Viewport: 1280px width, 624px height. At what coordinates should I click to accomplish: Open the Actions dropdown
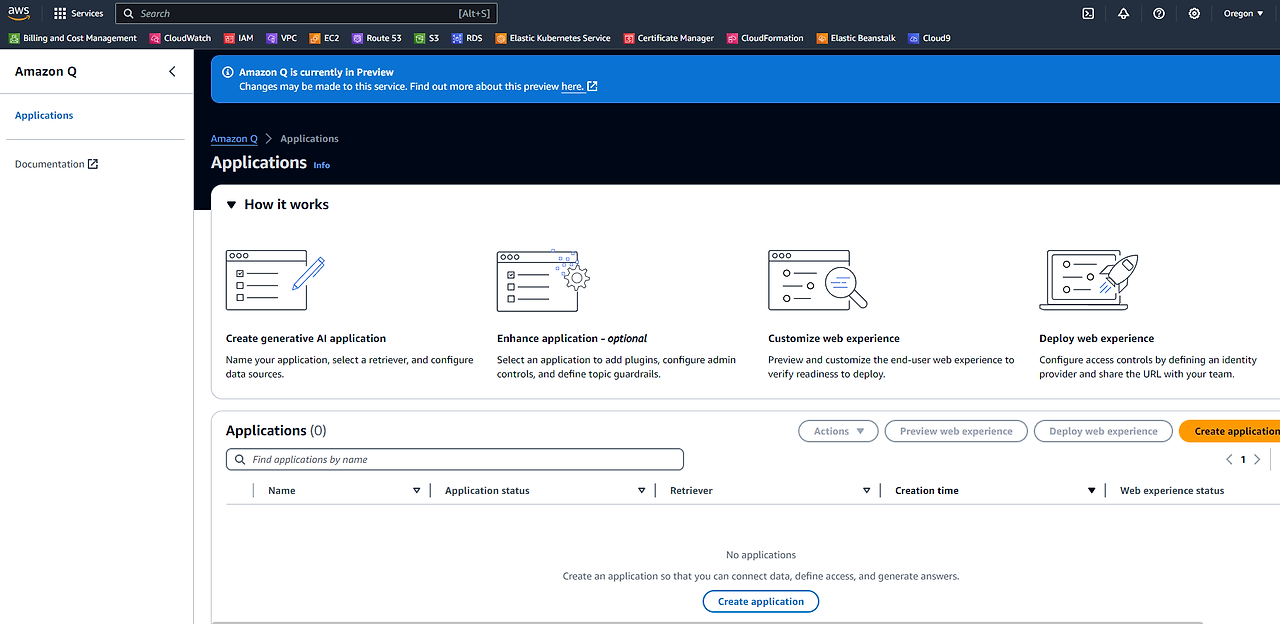tap(838, 431)
